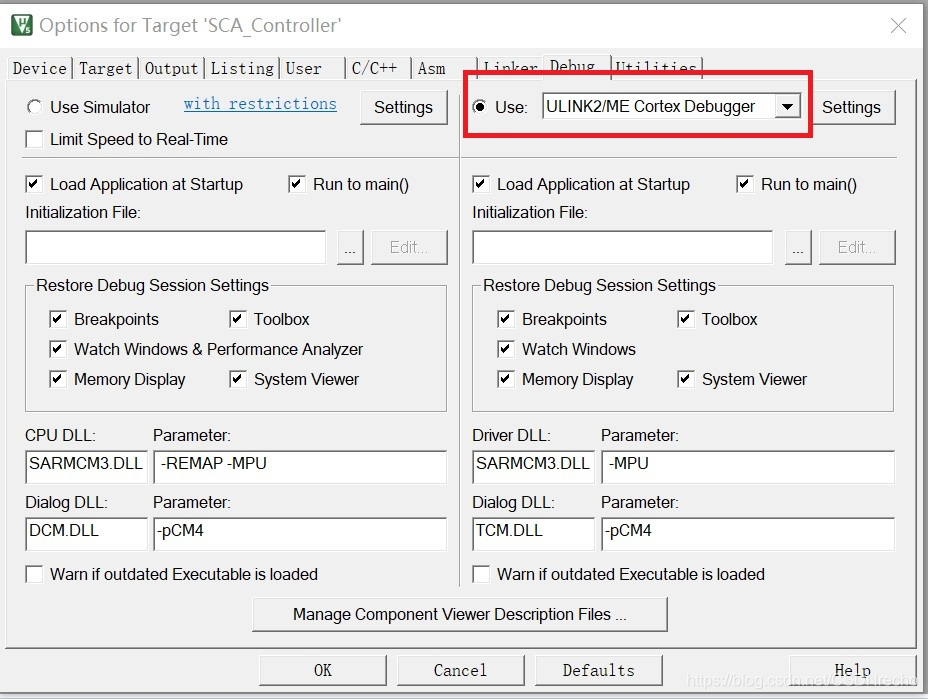Click the Driver DLL -MPU parameter field
928x699 pixels.
[x=748, y=466]
